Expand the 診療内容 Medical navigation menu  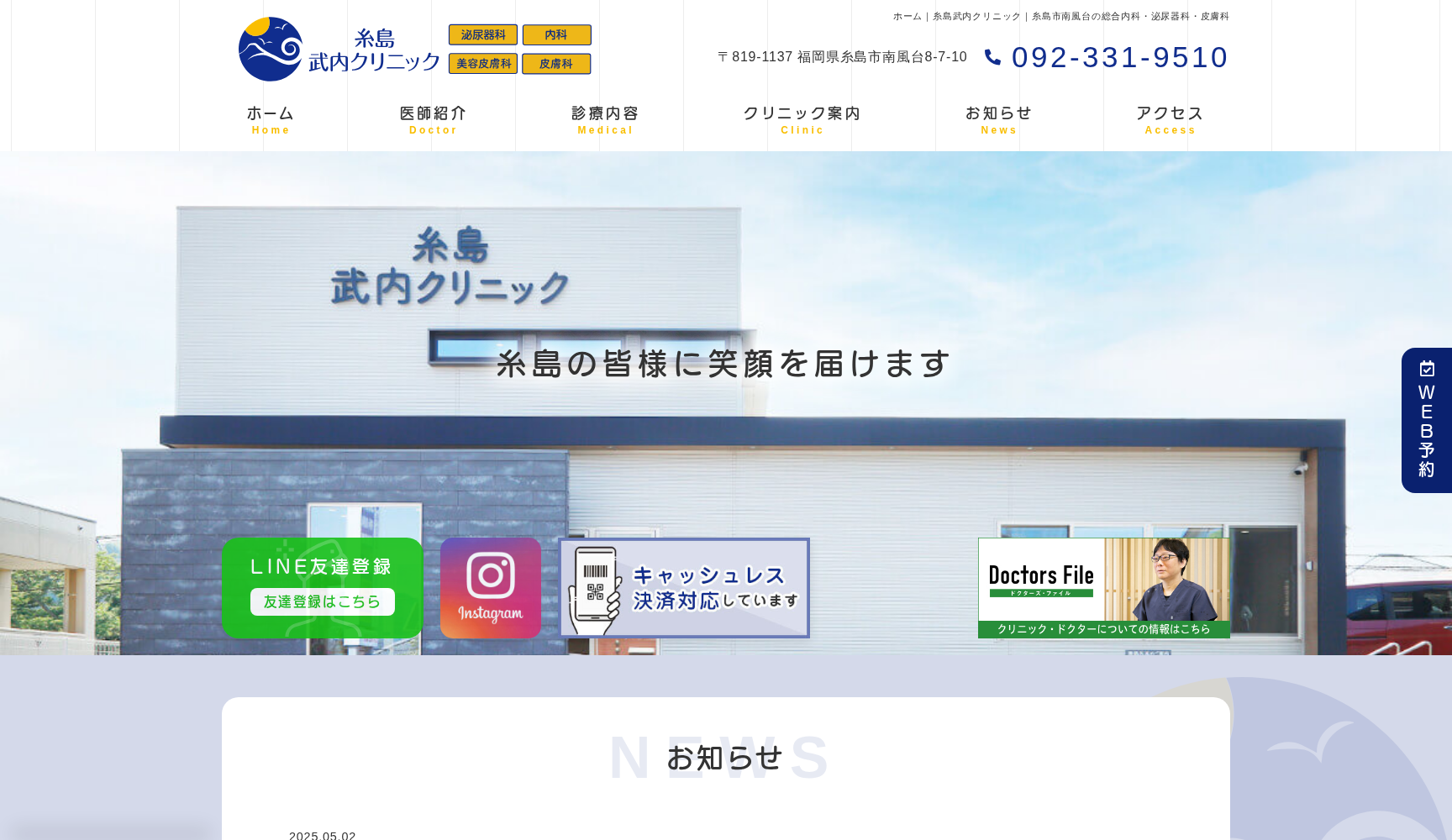605,118
